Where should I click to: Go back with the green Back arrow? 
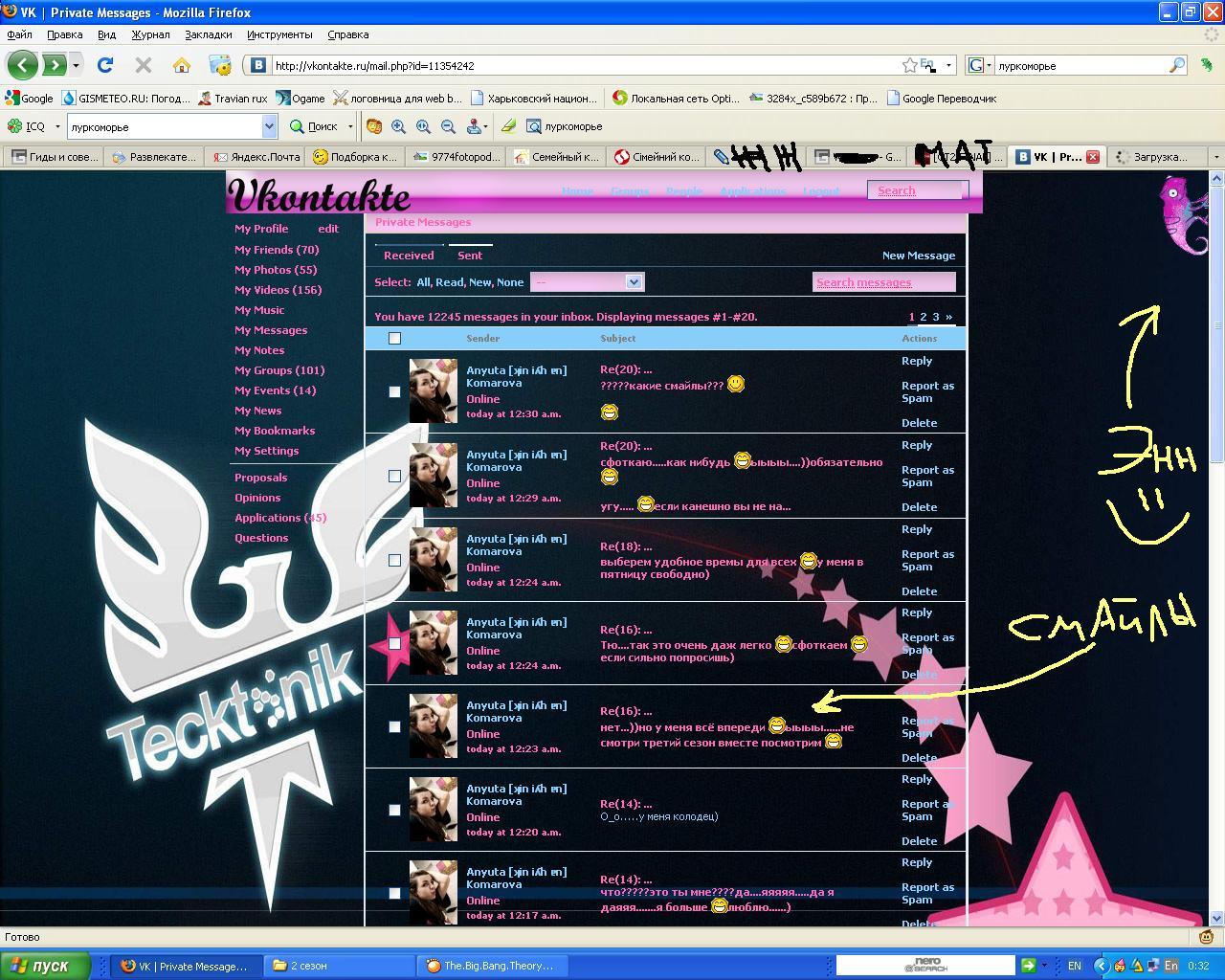[23, 65]
